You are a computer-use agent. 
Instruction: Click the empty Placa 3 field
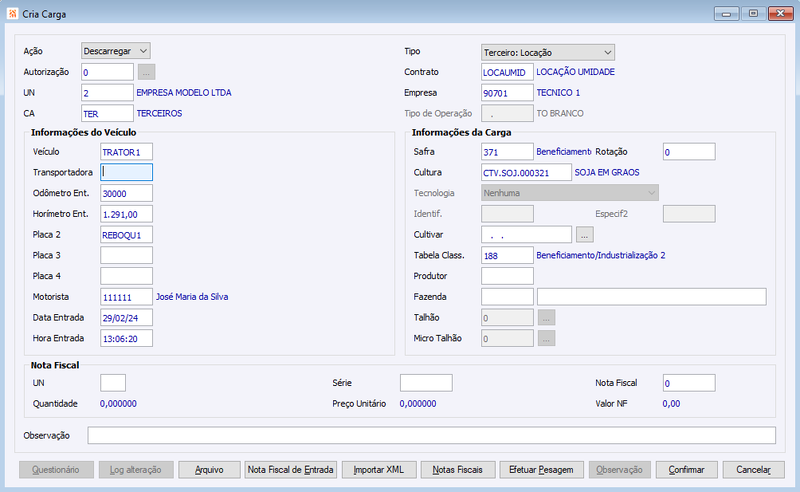coord(126,255)
